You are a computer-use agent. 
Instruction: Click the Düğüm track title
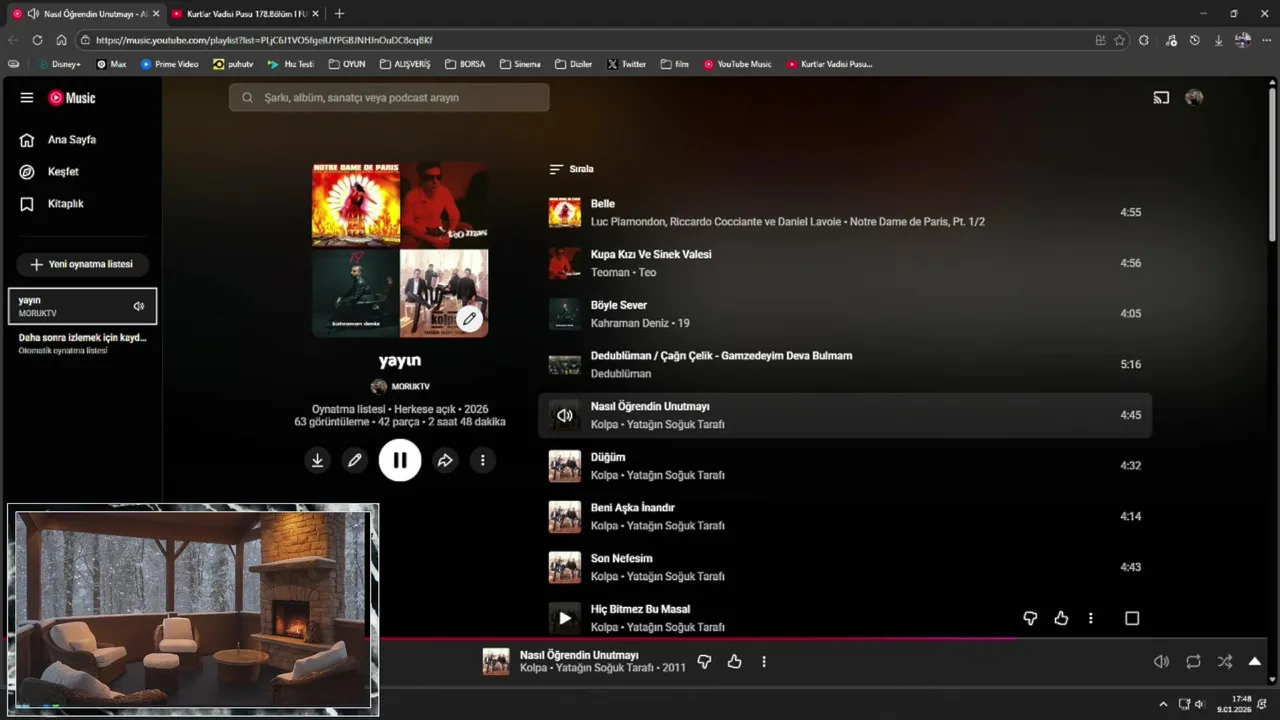608,457
